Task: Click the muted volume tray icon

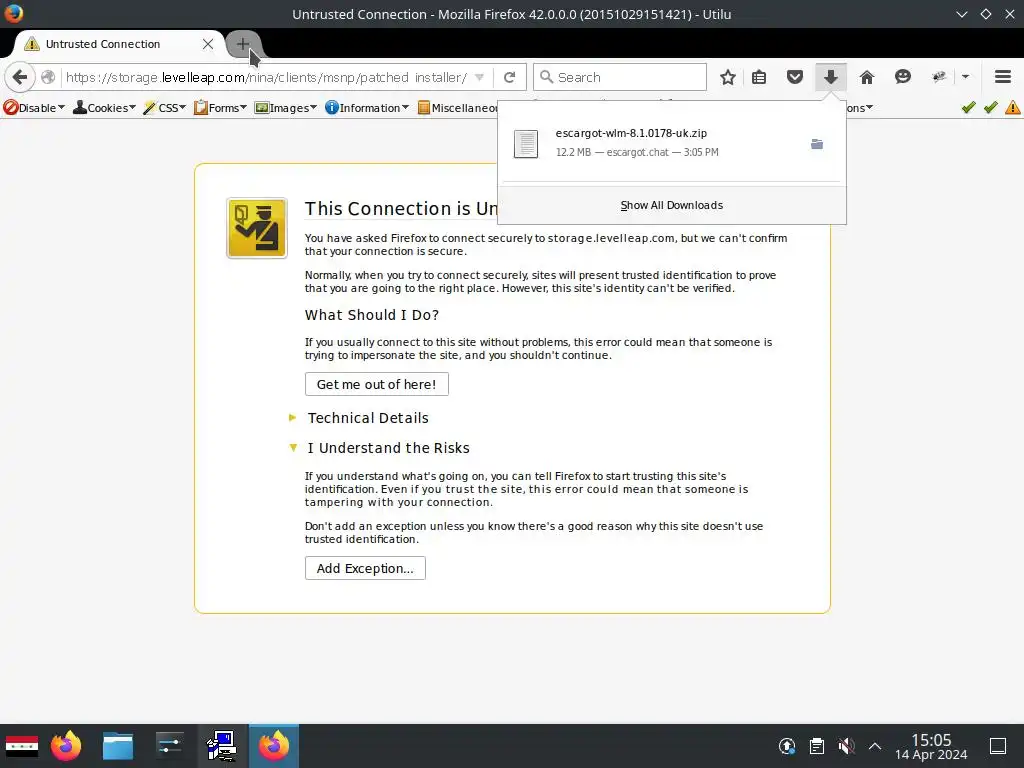Action: (x=846, y=746)
